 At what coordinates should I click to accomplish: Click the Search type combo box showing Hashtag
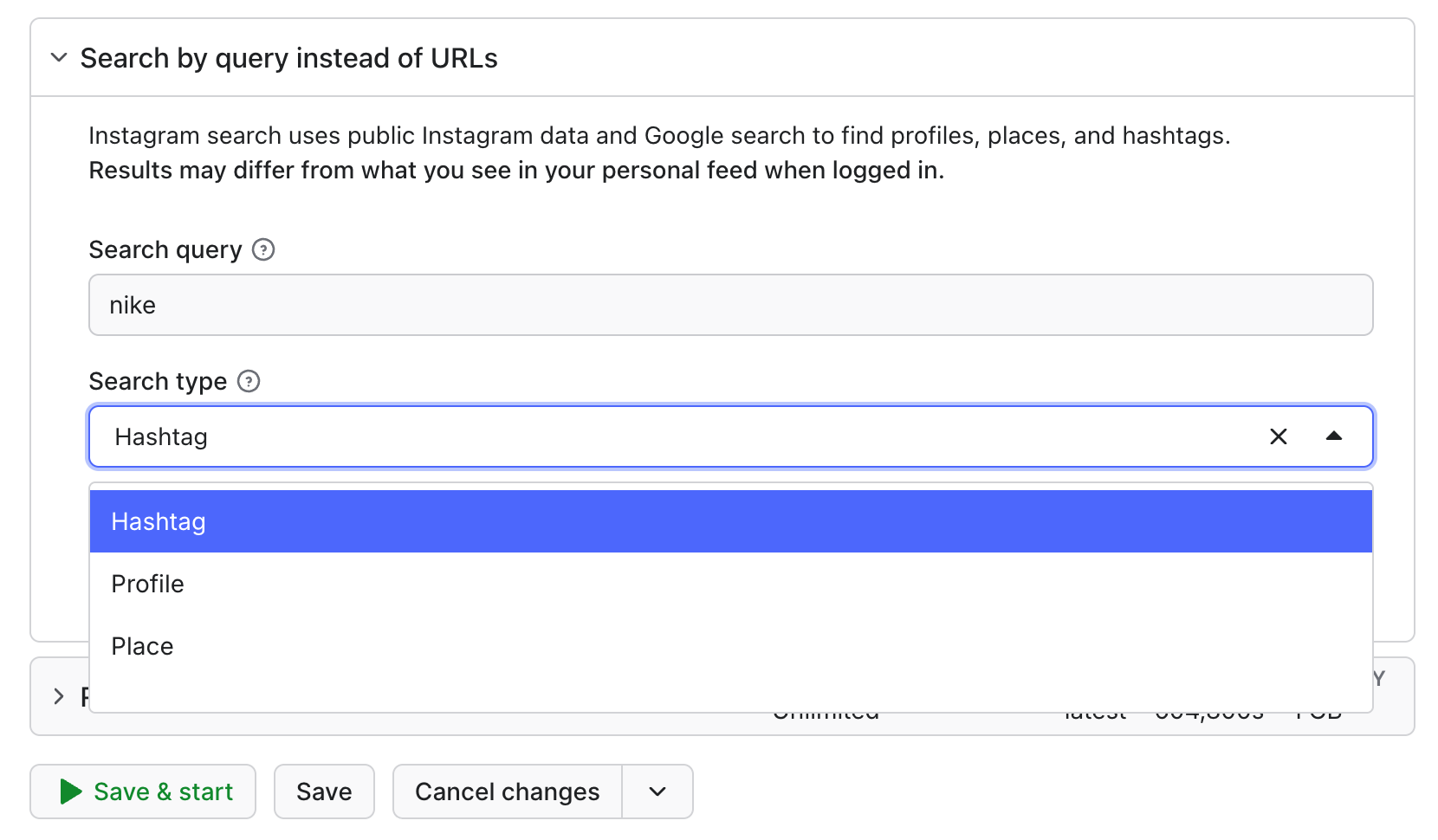[x=730, y=436]
